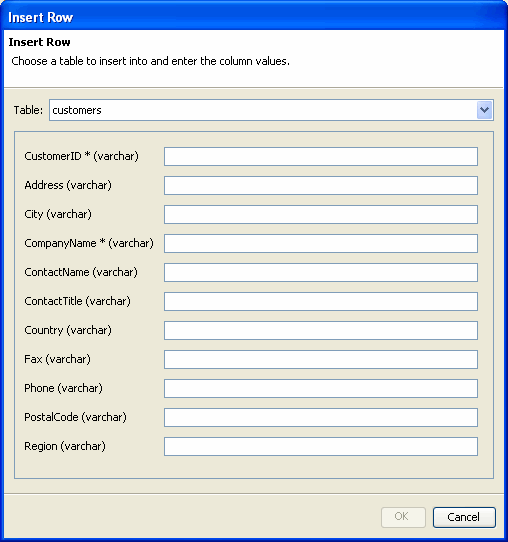The height and width of the screenshot is (542, 508).
Task: Click the Fax text field
Action: coord(321,359)
